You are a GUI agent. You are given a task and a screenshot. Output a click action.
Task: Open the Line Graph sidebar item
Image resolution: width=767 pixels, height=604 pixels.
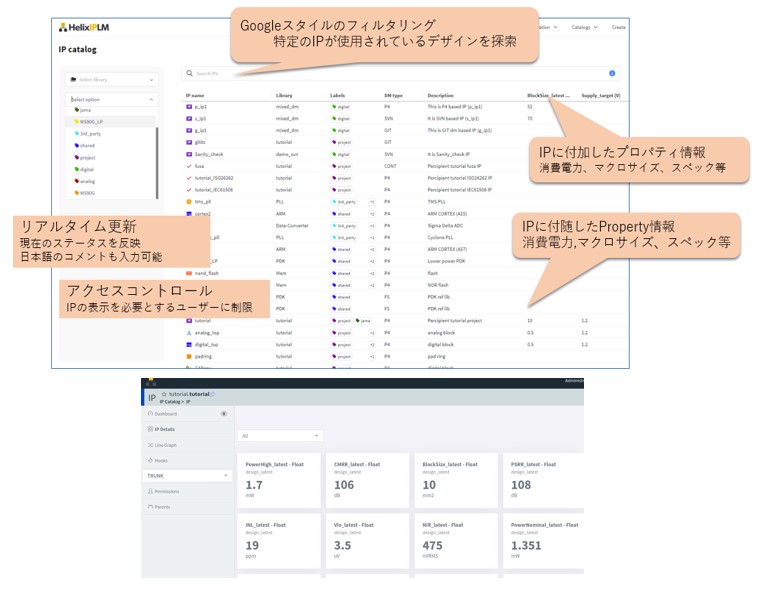[187, 445]
